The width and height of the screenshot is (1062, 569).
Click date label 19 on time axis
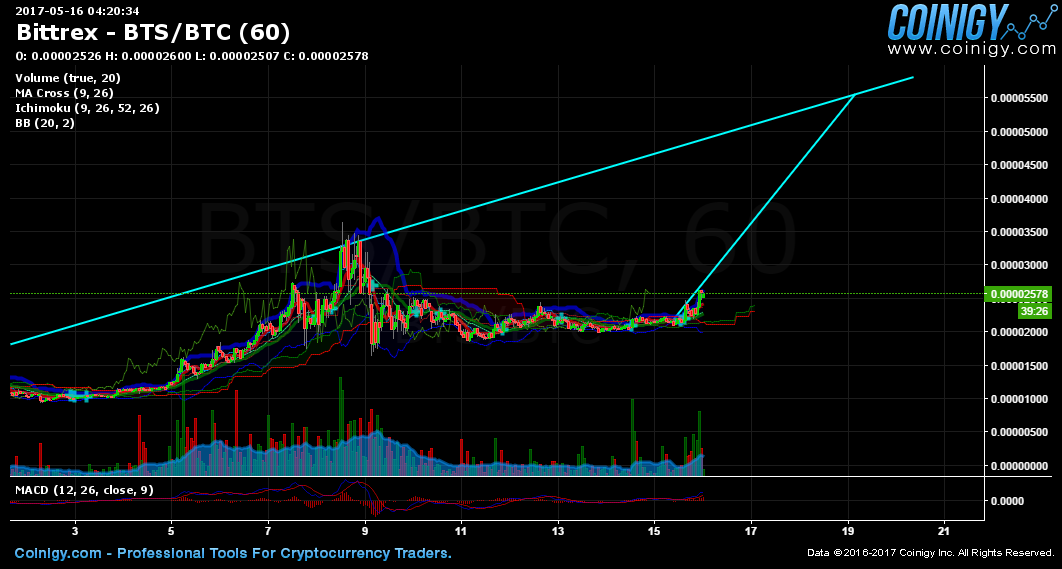pyautogui.click(x=848, y=532)
